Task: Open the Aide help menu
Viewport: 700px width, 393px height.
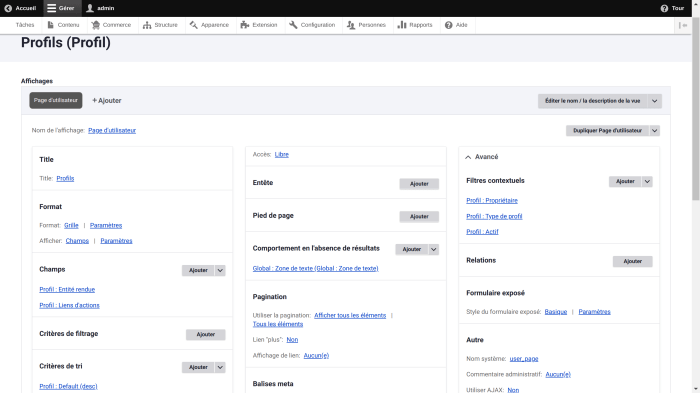Action: [x=456, y=25]
